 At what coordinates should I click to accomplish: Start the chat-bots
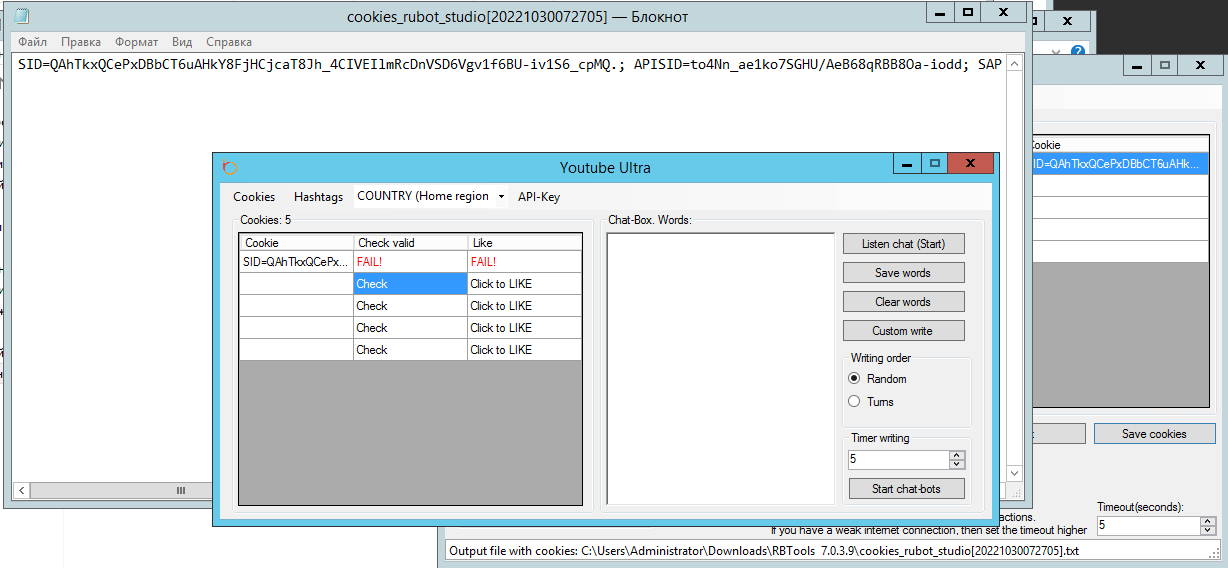(907, 489)
